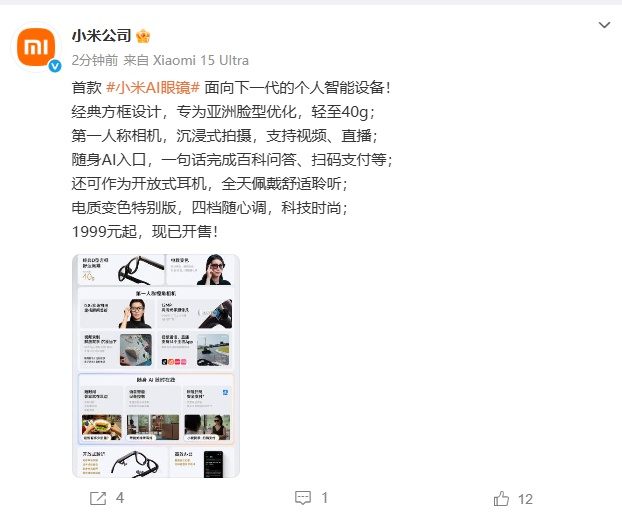Click the line 1999元起，现已开售！

(x=145, y=232)
